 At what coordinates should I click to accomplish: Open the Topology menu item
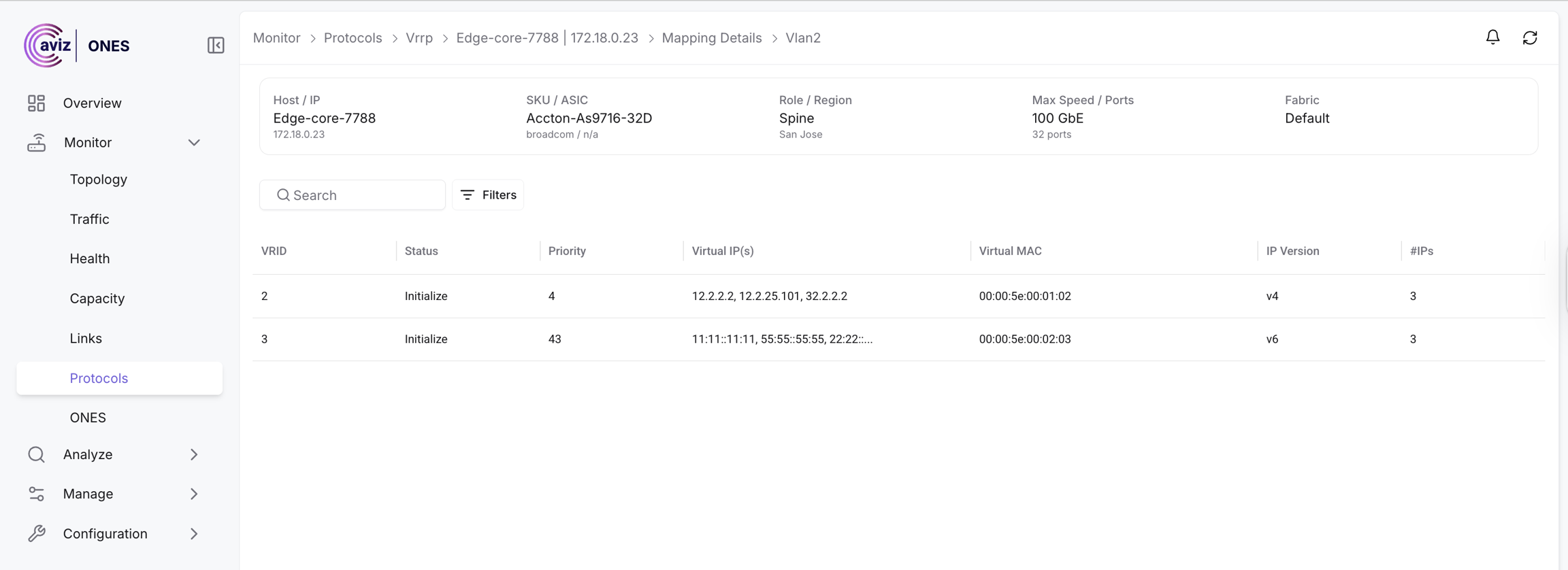pyautogui.click(x=99, y=180)
